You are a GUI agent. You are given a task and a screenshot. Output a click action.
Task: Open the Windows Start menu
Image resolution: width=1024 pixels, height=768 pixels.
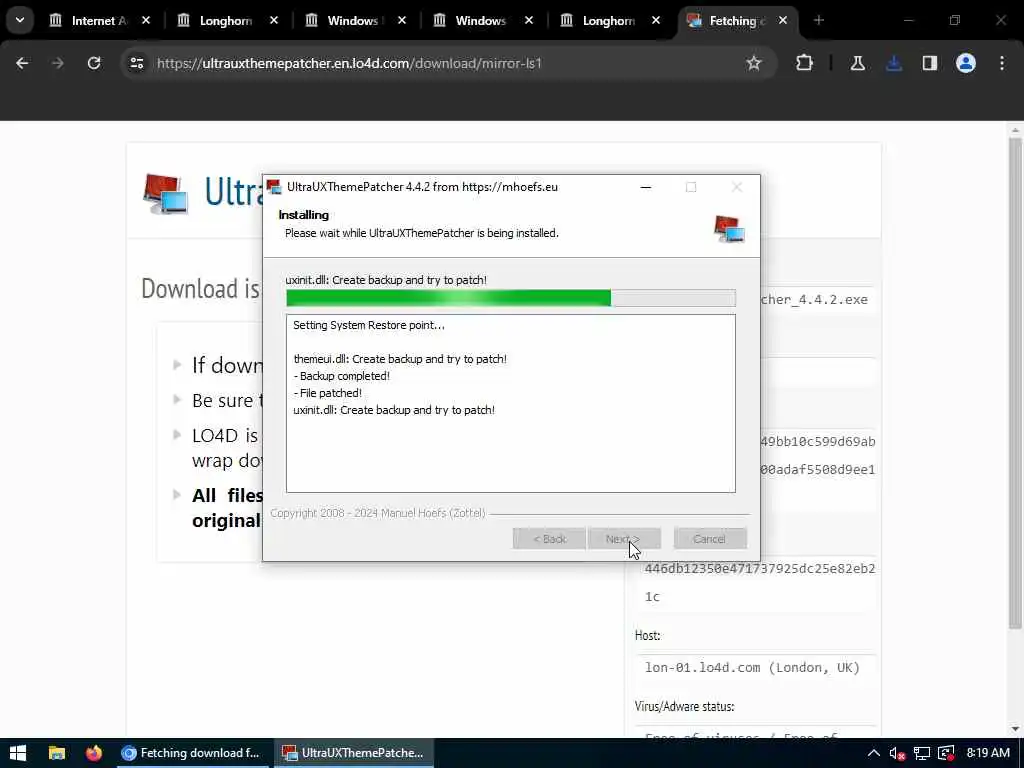18,753
